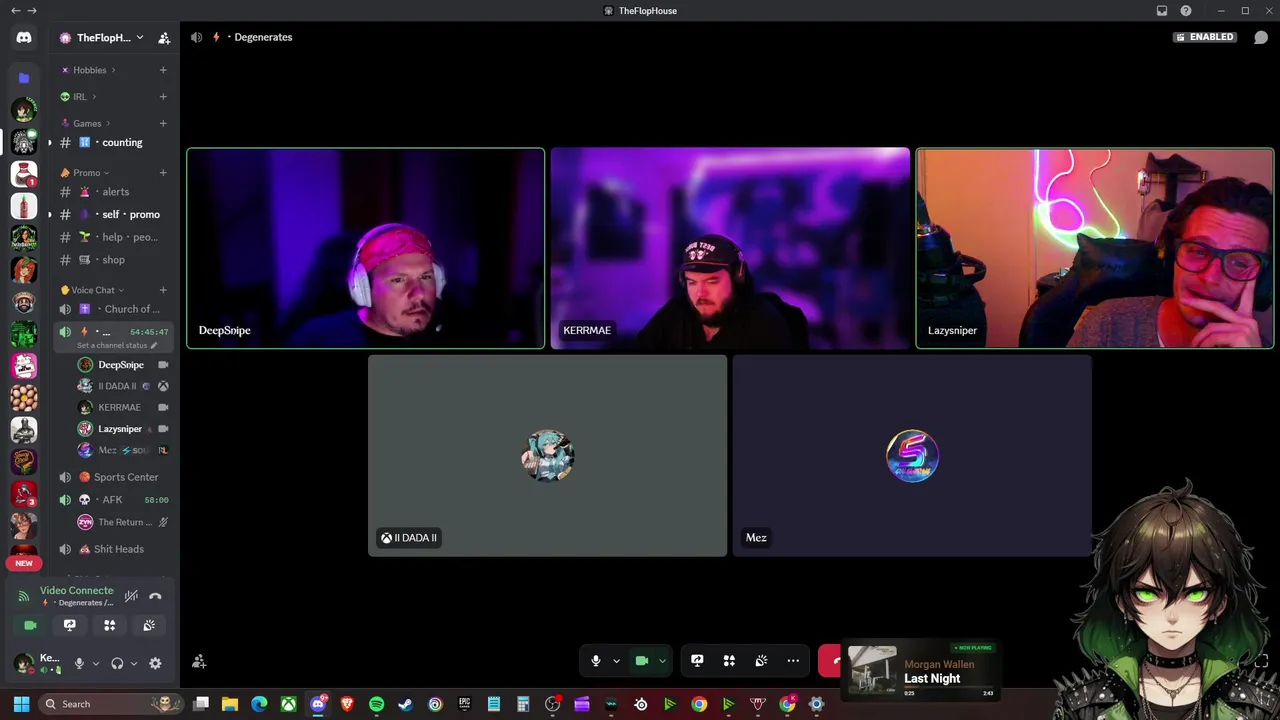Click II DADA II participant tile

click(x=548, y=456)
